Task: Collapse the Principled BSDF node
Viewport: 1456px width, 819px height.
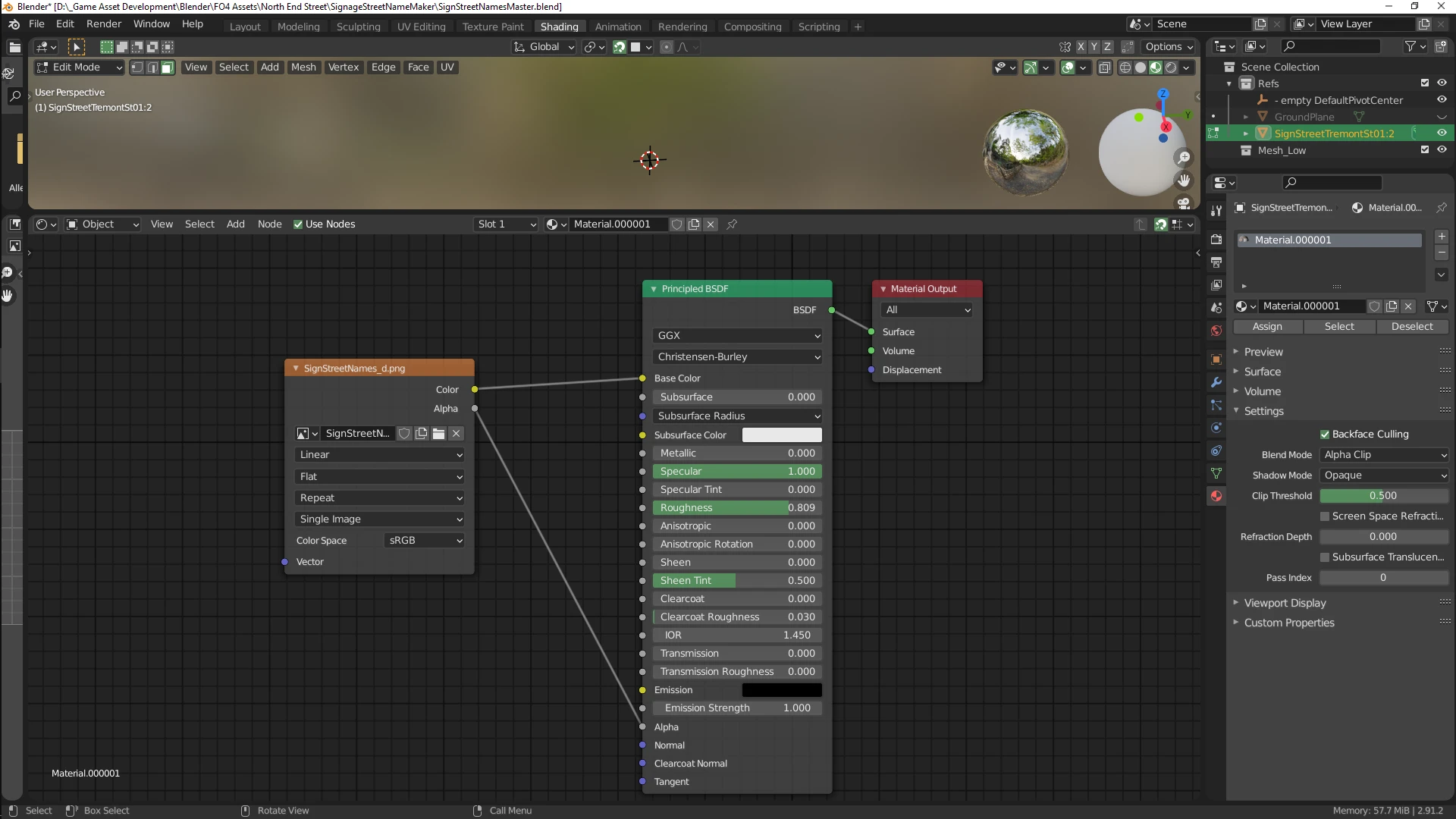Action: click(x=654, y=289)
